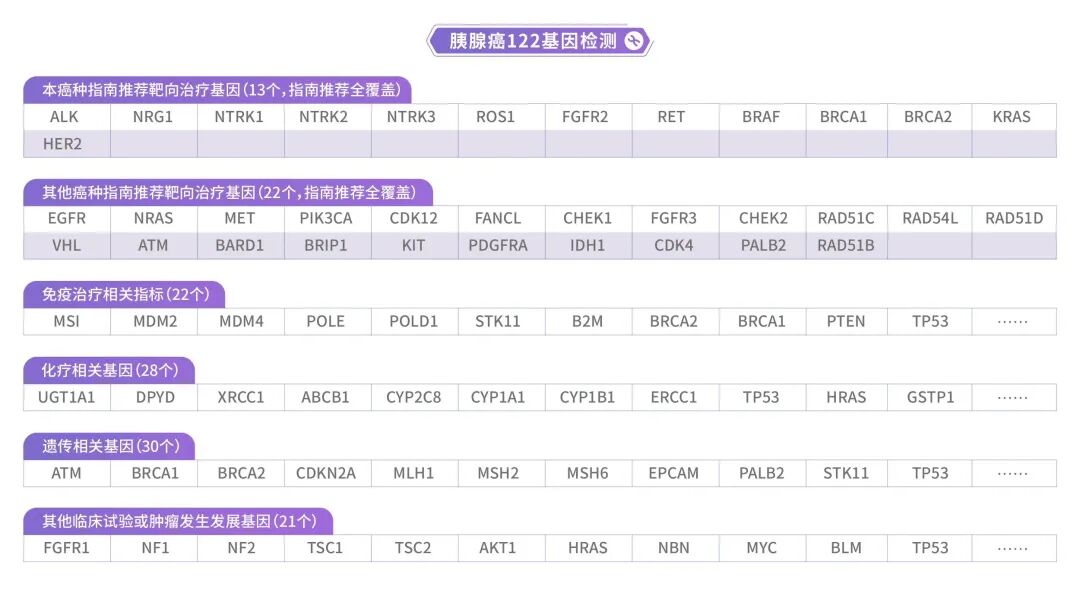Click the RET cell
This screenshot has height=589, width=1080.
tap(675, 117)
